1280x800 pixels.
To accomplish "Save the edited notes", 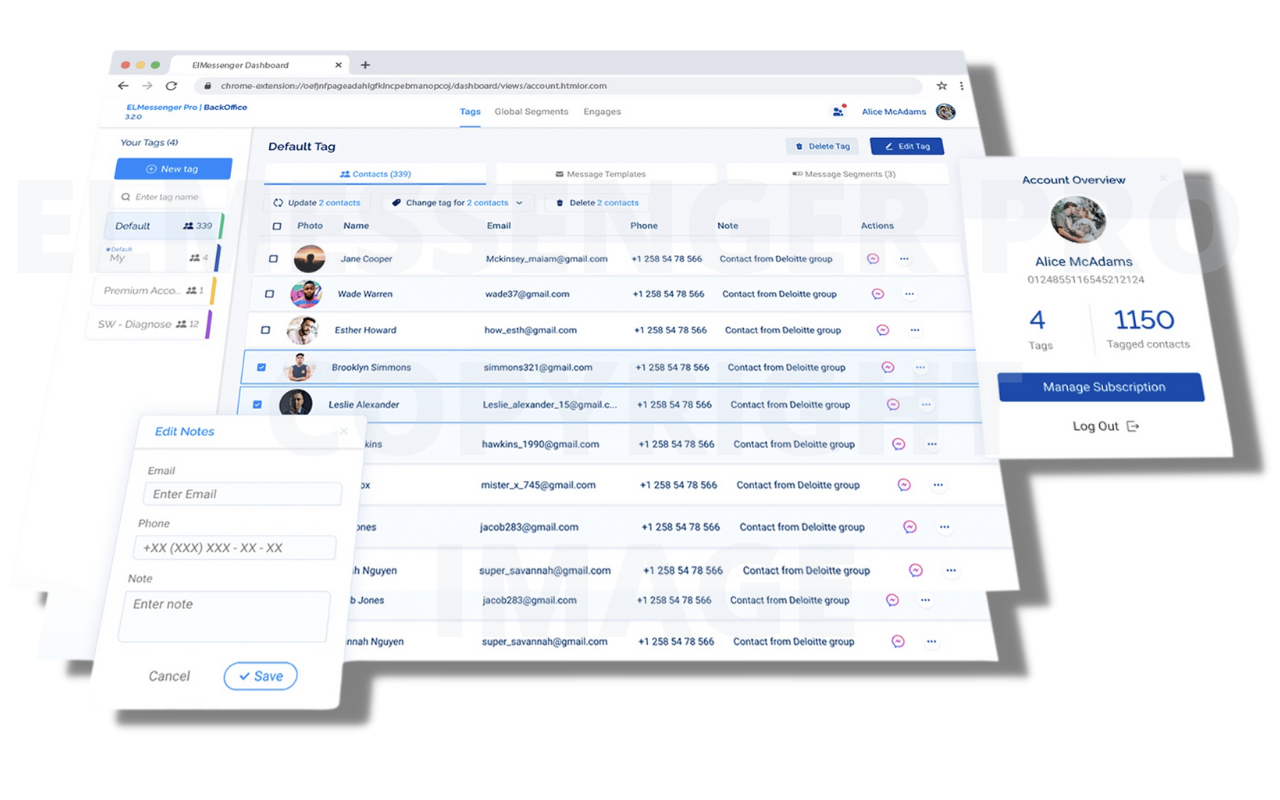I will click(260, 676).
